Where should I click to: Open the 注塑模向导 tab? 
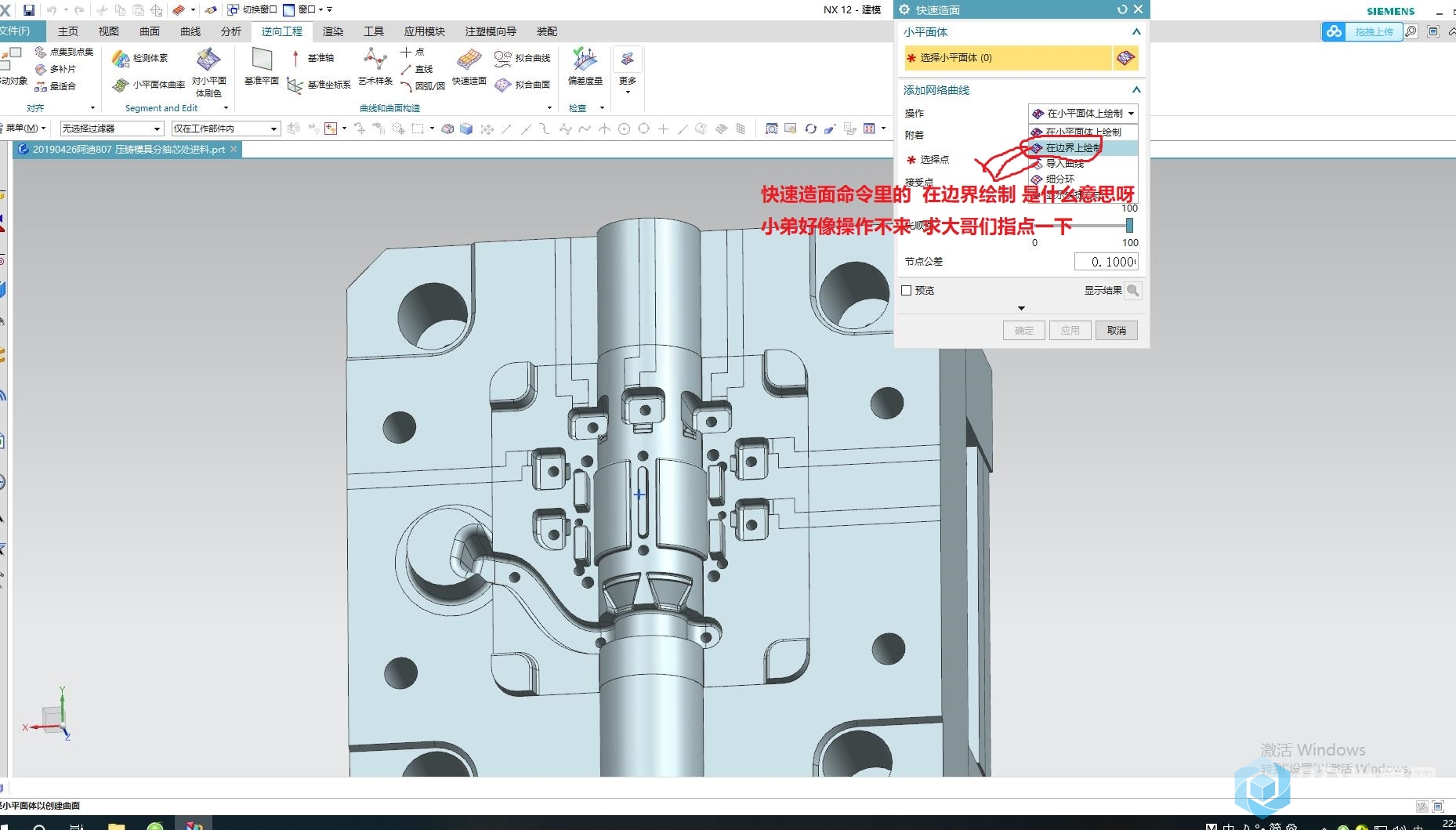(491, 31)
